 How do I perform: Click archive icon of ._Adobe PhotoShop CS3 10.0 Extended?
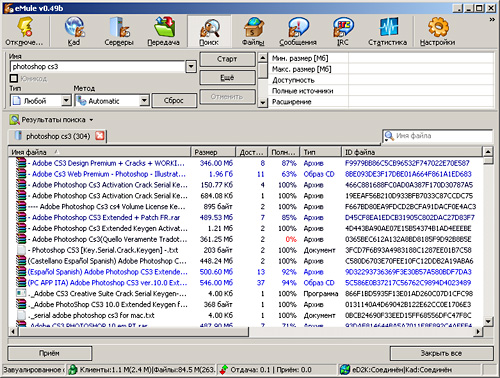coord(21,304)
